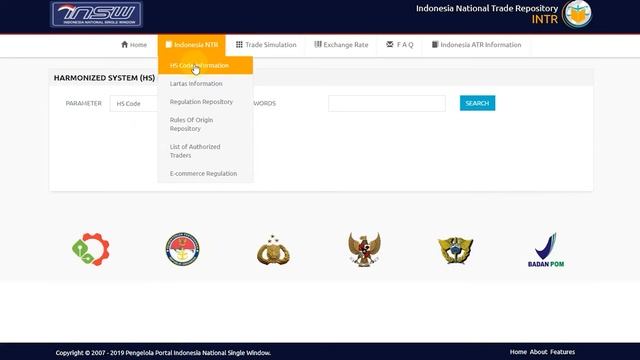Image resolution: width=640 pixels, height=360 pixels.
Task: Click the INSW logo in header
Action: 96,14
